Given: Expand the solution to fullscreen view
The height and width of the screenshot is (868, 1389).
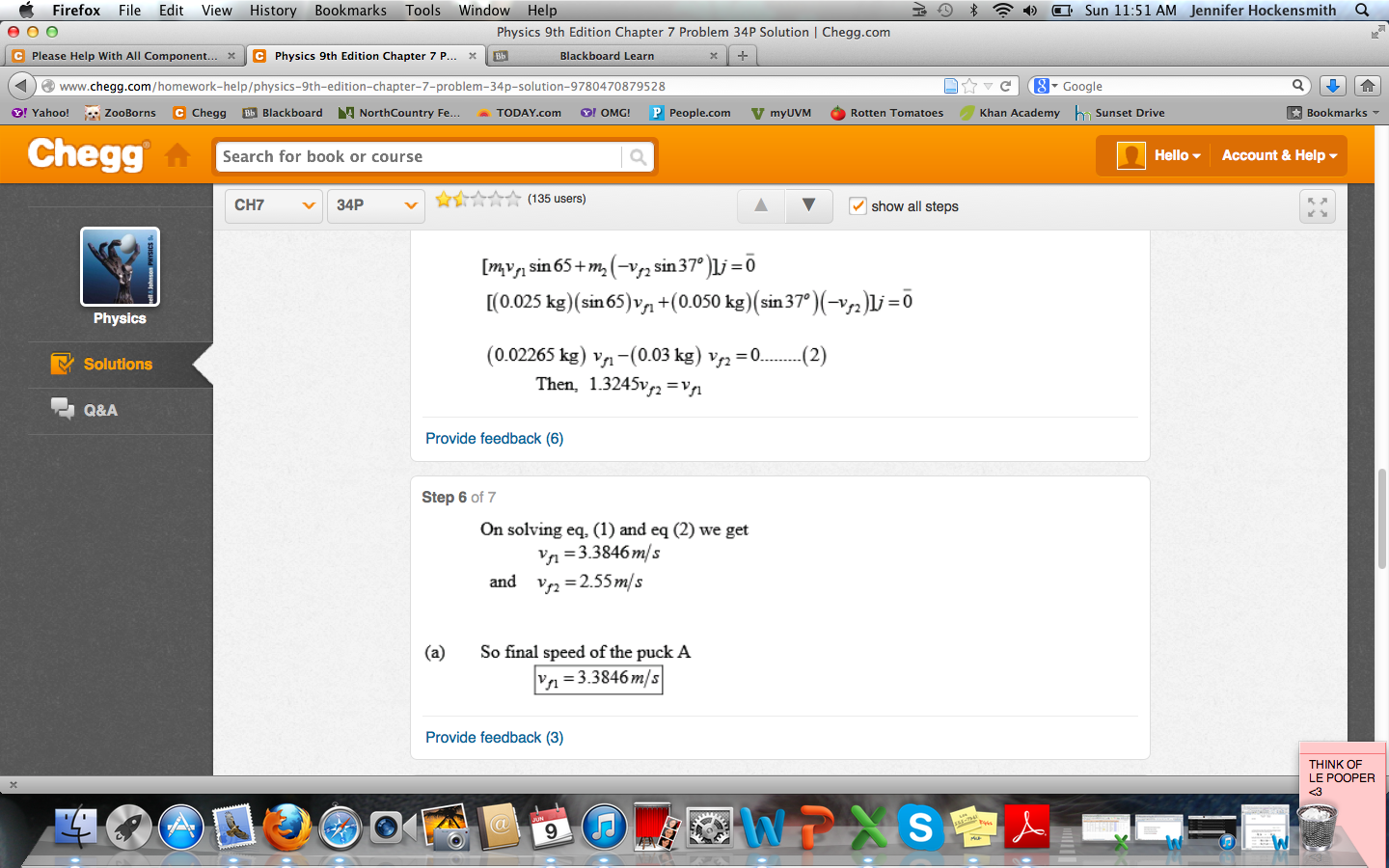Looking at the screenshot, I should tap(1317, 205).
